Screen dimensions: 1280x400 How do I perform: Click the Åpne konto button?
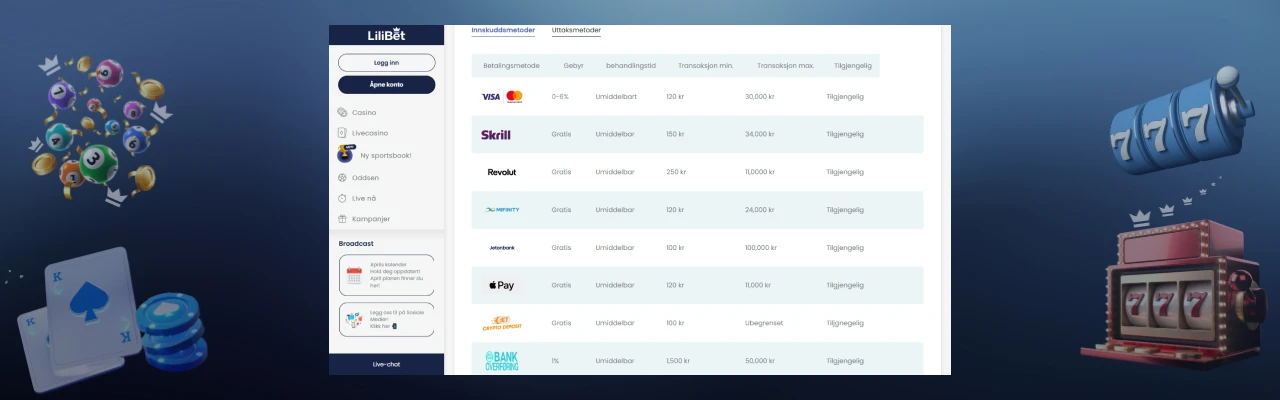[x=386, y=85]
